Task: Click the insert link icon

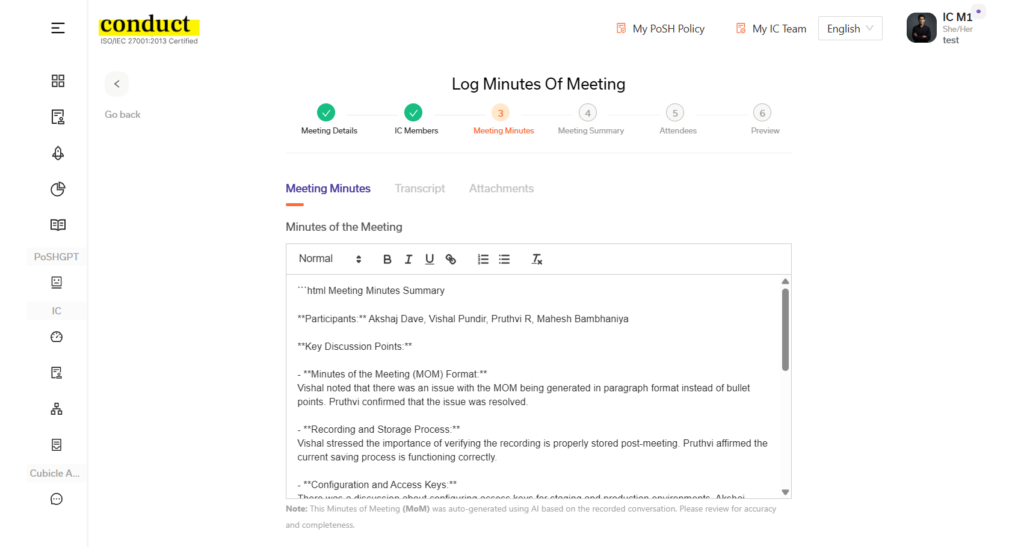Action: pyautogui.click(x=451, y=259)
